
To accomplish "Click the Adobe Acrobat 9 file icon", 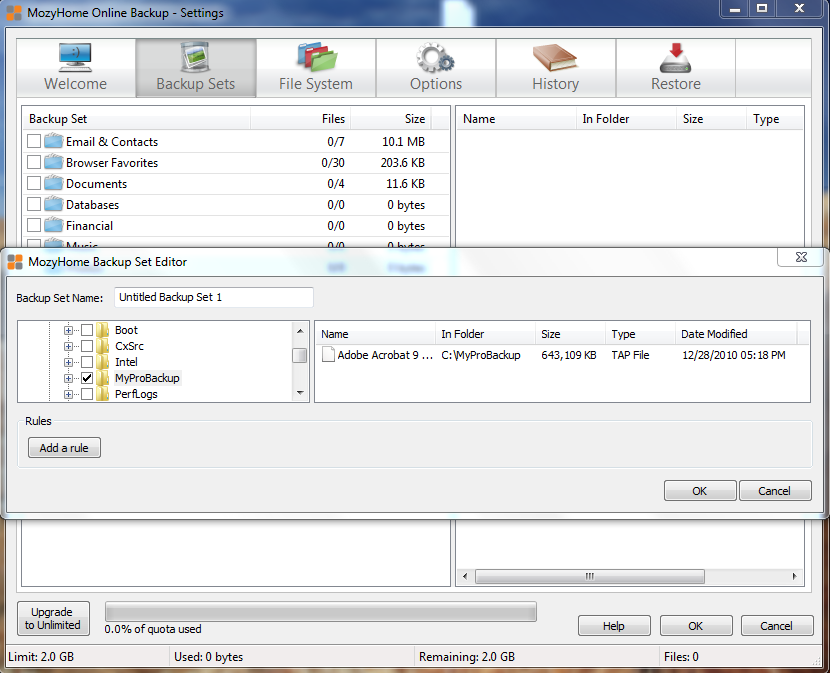I will coord(328,354).
